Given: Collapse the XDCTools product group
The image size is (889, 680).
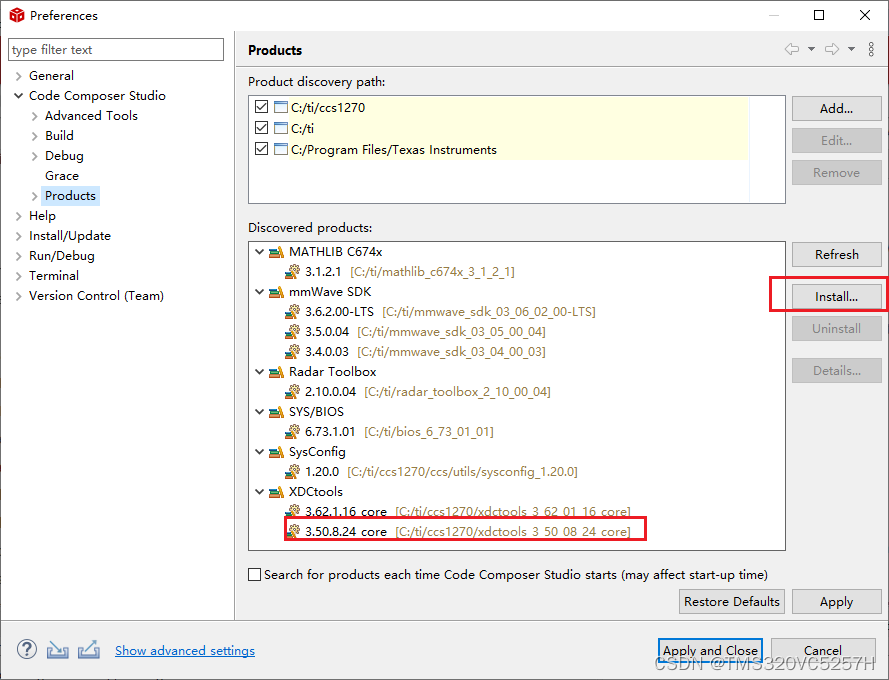Looking at the screenshot, I should click(260, 491).
